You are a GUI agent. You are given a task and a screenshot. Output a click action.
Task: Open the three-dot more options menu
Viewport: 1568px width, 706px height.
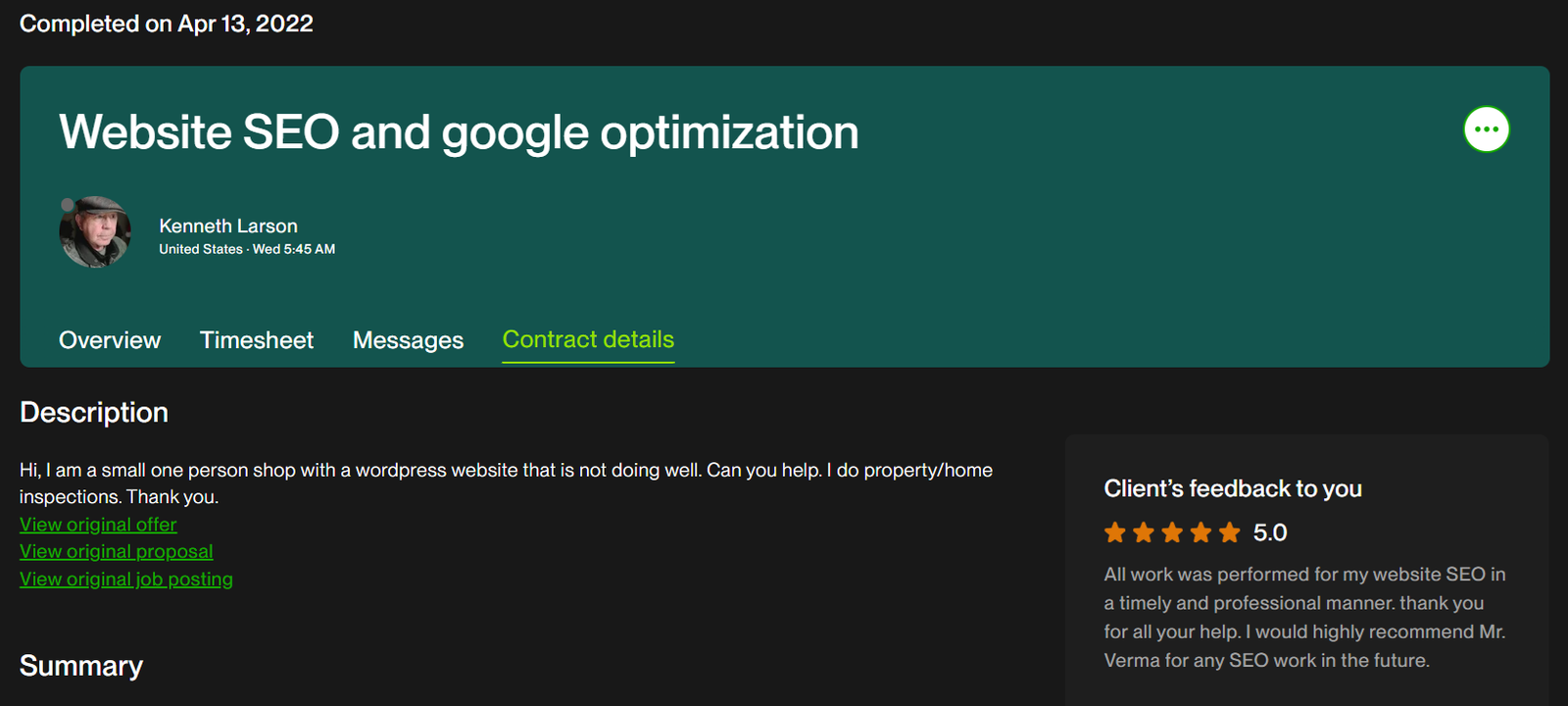[x=1487, y=129]
